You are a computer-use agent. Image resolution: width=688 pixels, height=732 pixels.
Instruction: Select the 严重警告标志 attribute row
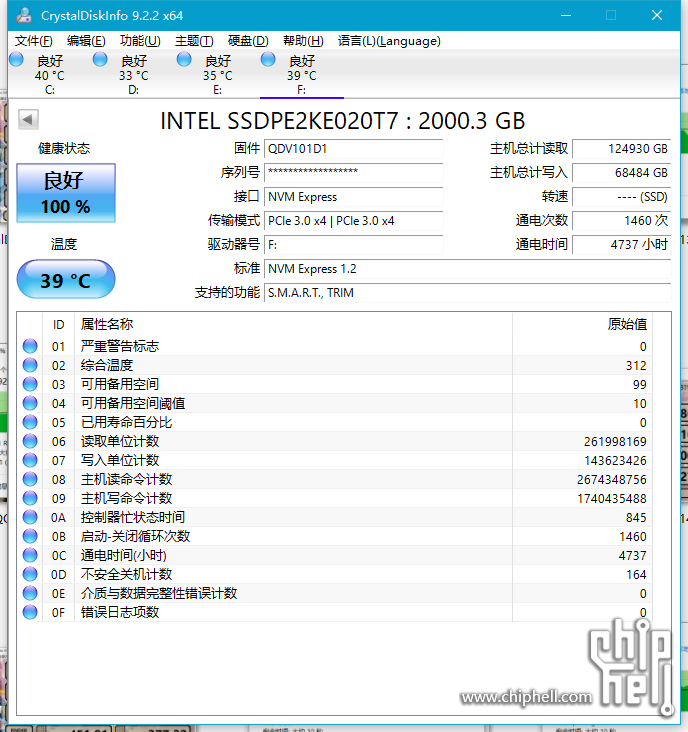click(335, 346)
